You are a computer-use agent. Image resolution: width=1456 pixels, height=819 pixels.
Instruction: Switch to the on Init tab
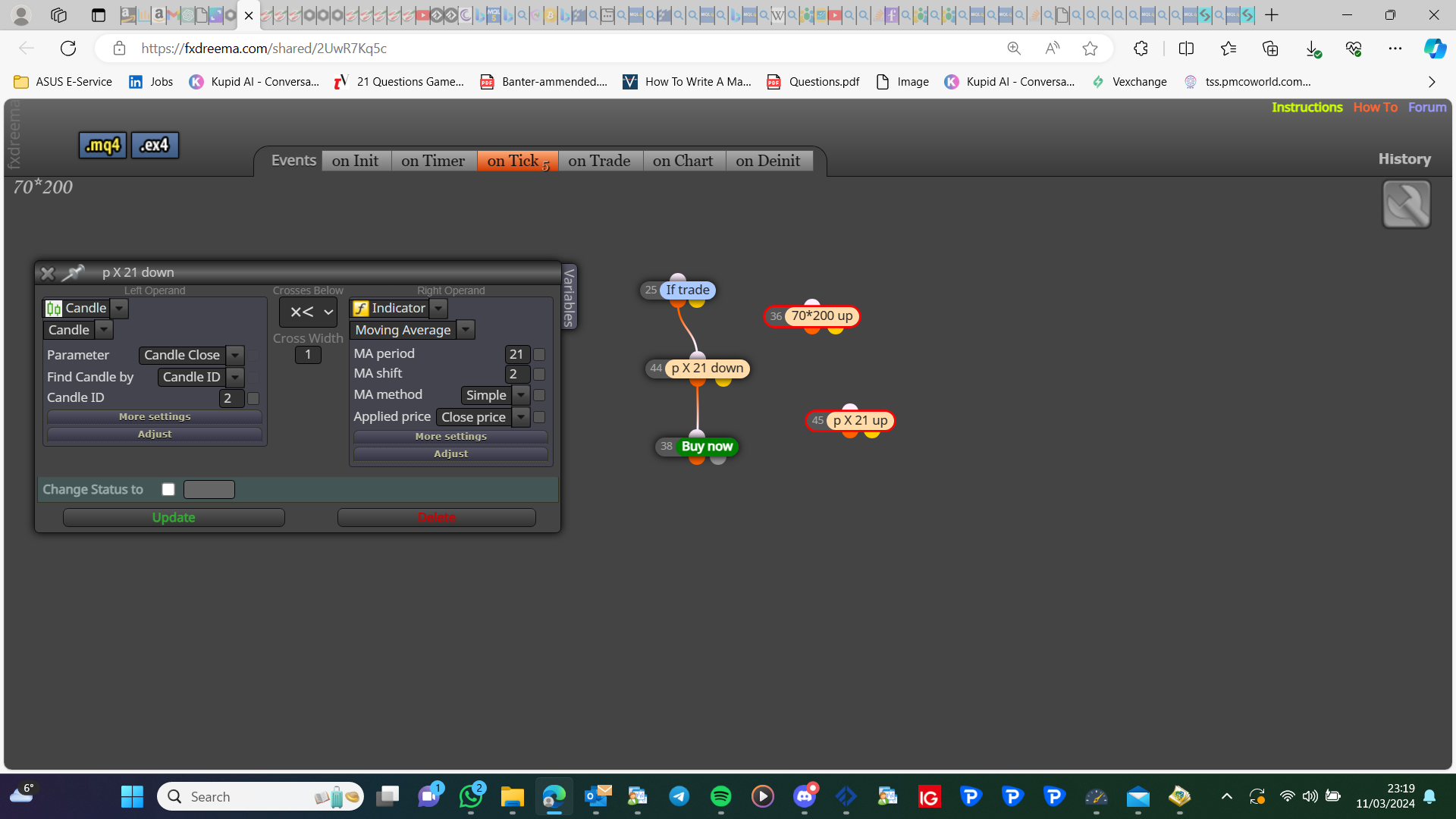[355, 161]
